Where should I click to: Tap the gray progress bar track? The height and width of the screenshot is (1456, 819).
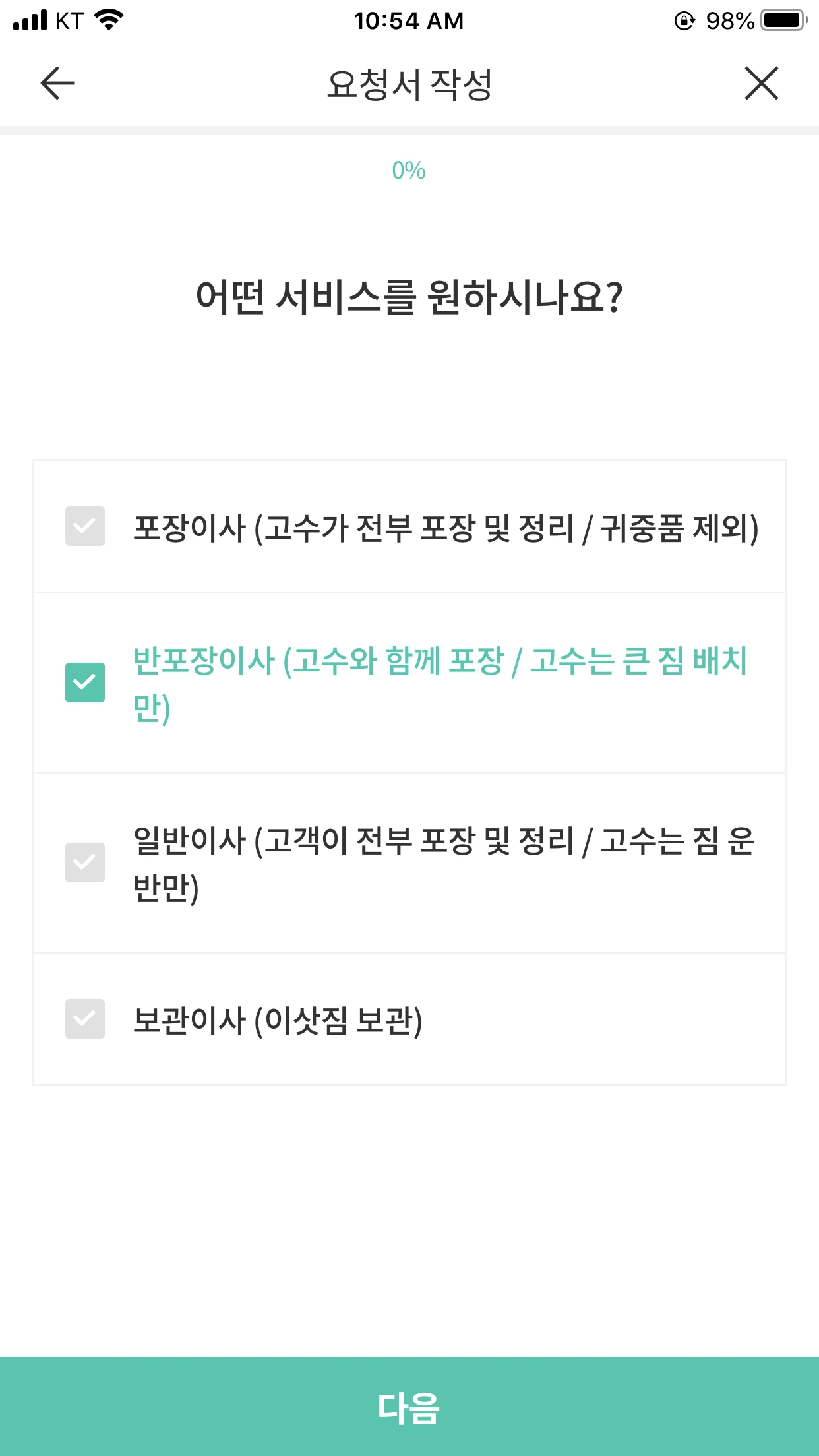pyautogui.click(x=409, y=131)
